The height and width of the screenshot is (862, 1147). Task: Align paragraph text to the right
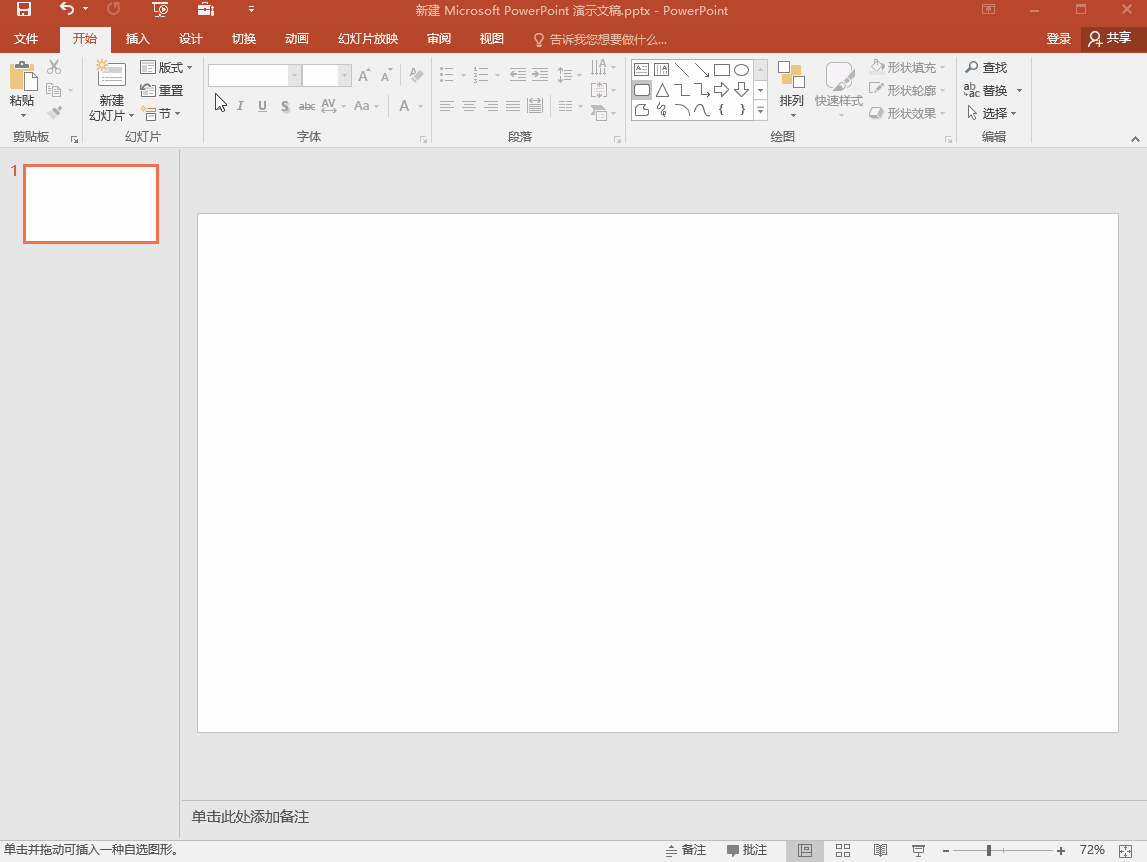pyautogui.click(x=491, y=106)
